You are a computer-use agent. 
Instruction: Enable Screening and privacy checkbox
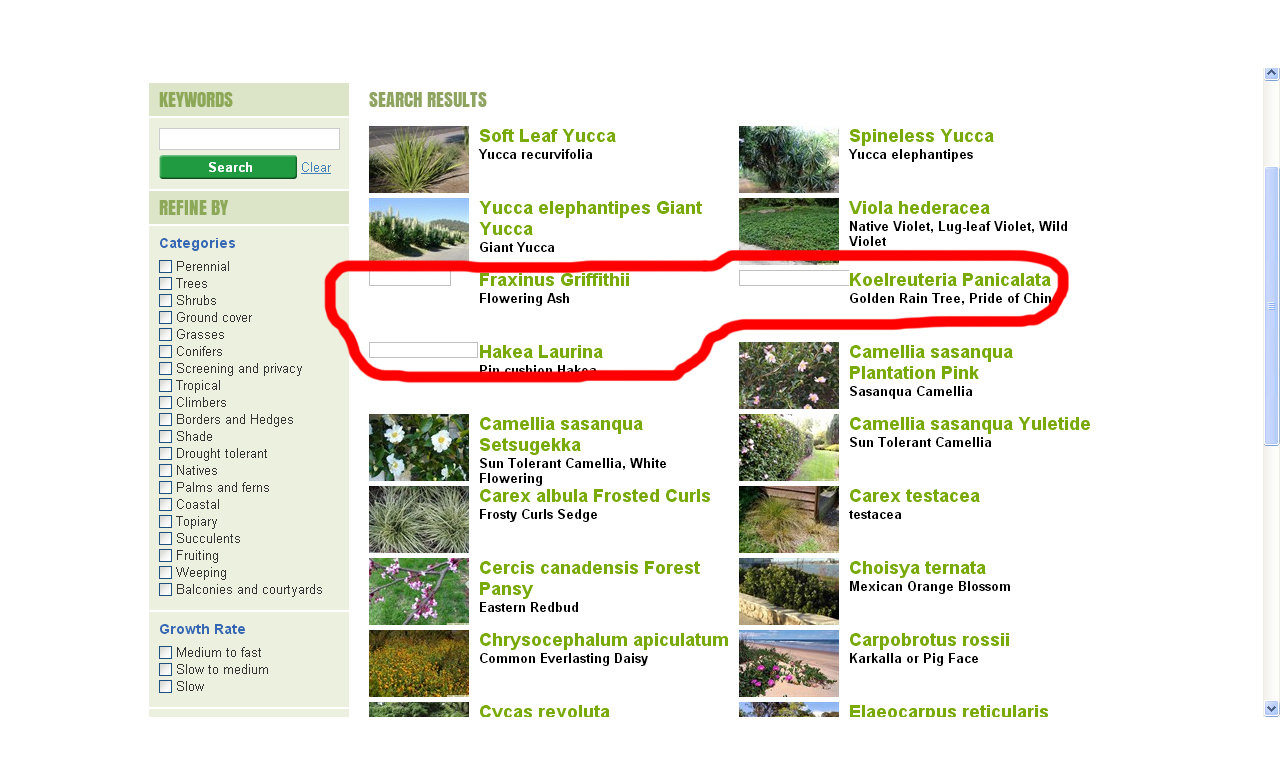[165, 368]
